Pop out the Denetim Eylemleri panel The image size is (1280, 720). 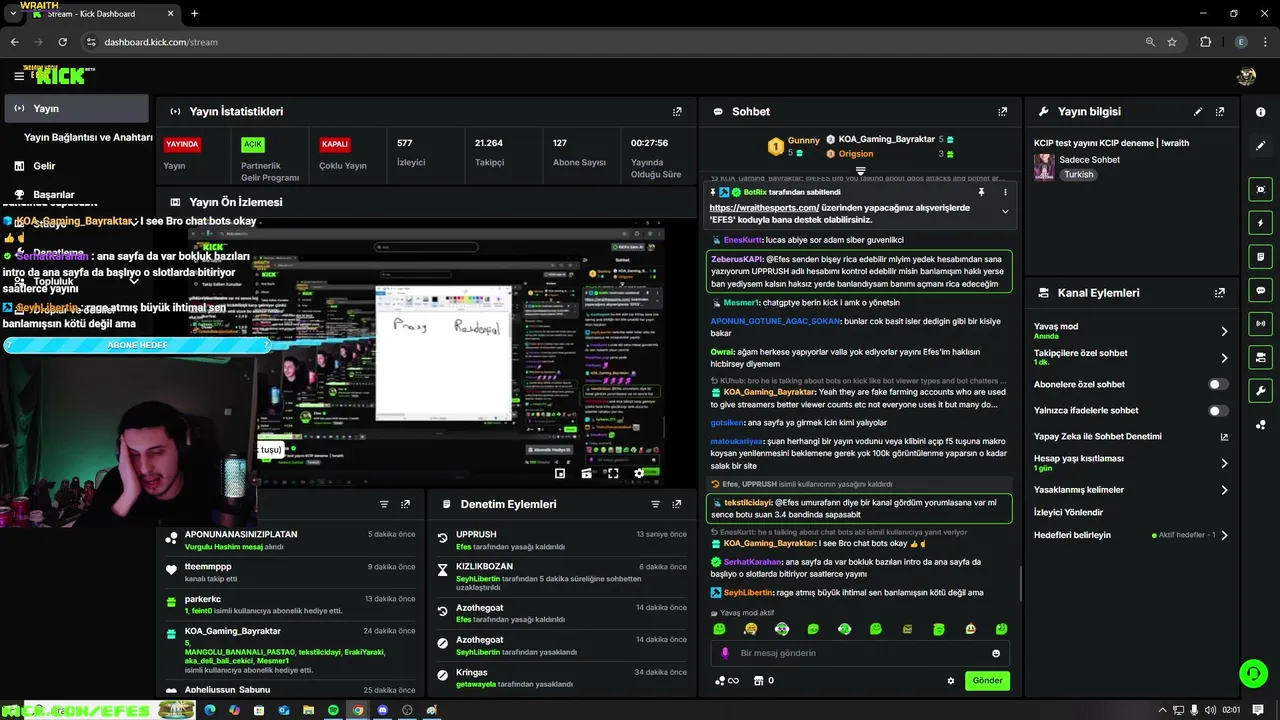click(x=677, y=504)
